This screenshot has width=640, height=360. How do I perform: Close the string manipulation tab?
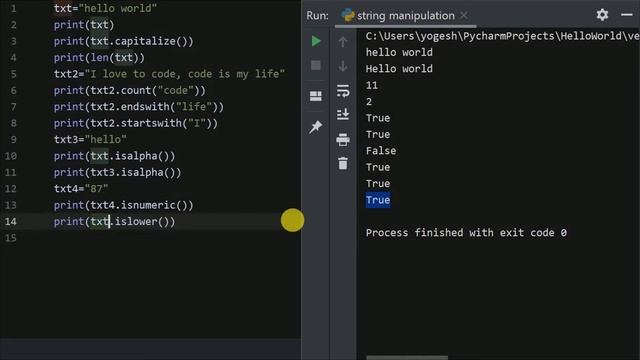(464, 16)
